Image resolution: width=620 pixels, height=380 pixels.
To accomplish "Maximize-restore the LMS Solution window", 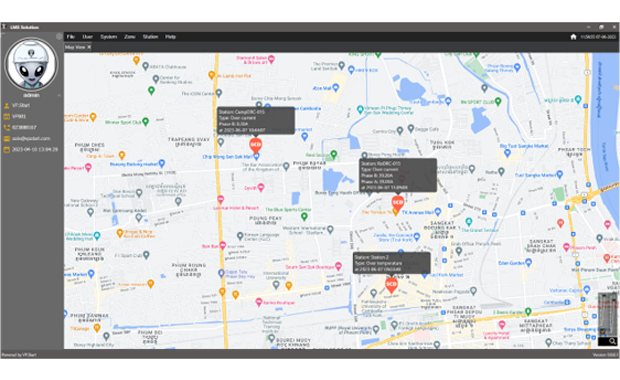I will tap(601, 27).
